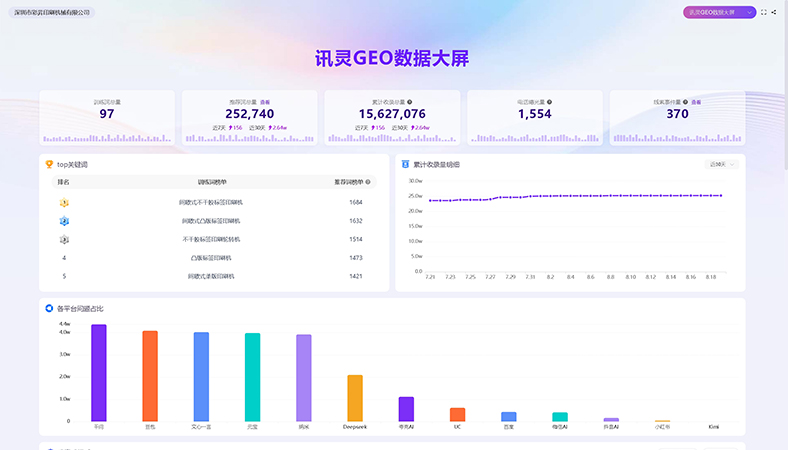Image resolution: width=788 pixels, height=450 pixels.
Task: Click the 7.21 date label on line chart
Action: point(430,277)
